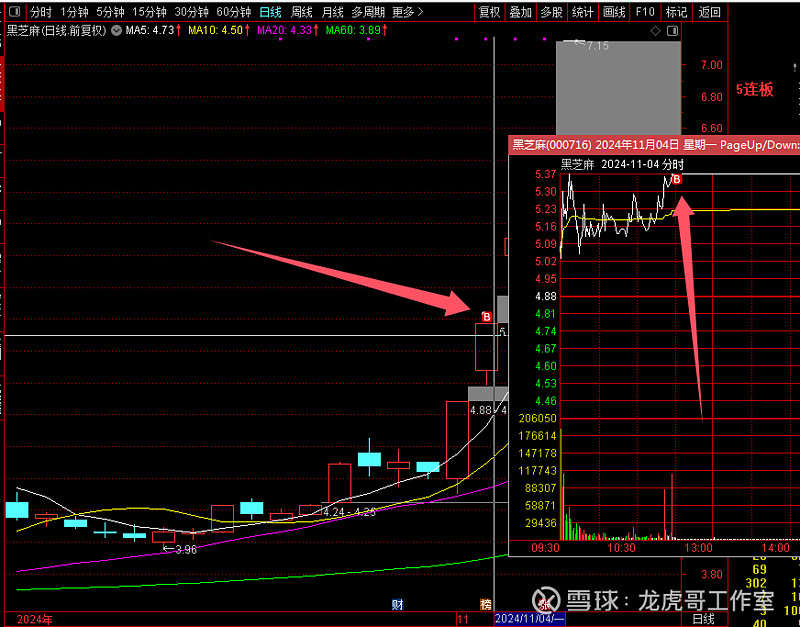Click the 3.80 price axis label
The width and height of the screenshot is (800, 627).
coord(712,574)
